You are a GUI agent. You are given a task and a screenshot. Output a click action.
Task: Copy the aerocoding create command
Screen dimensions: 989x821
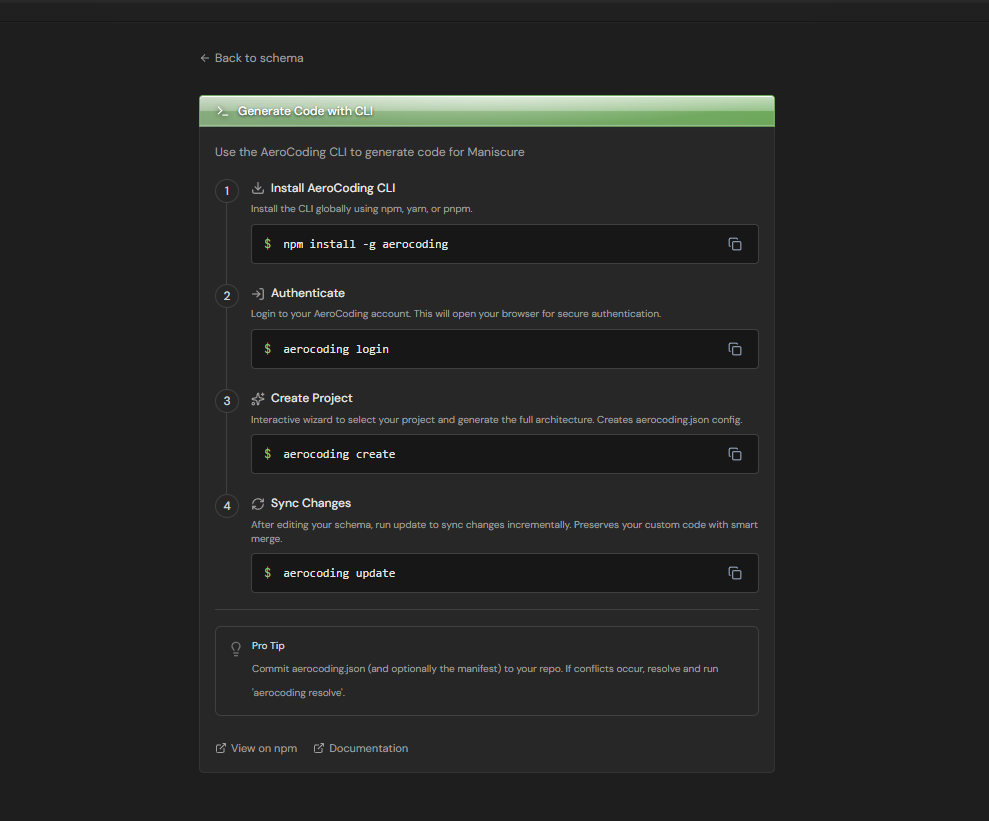[x=735, y=453]
